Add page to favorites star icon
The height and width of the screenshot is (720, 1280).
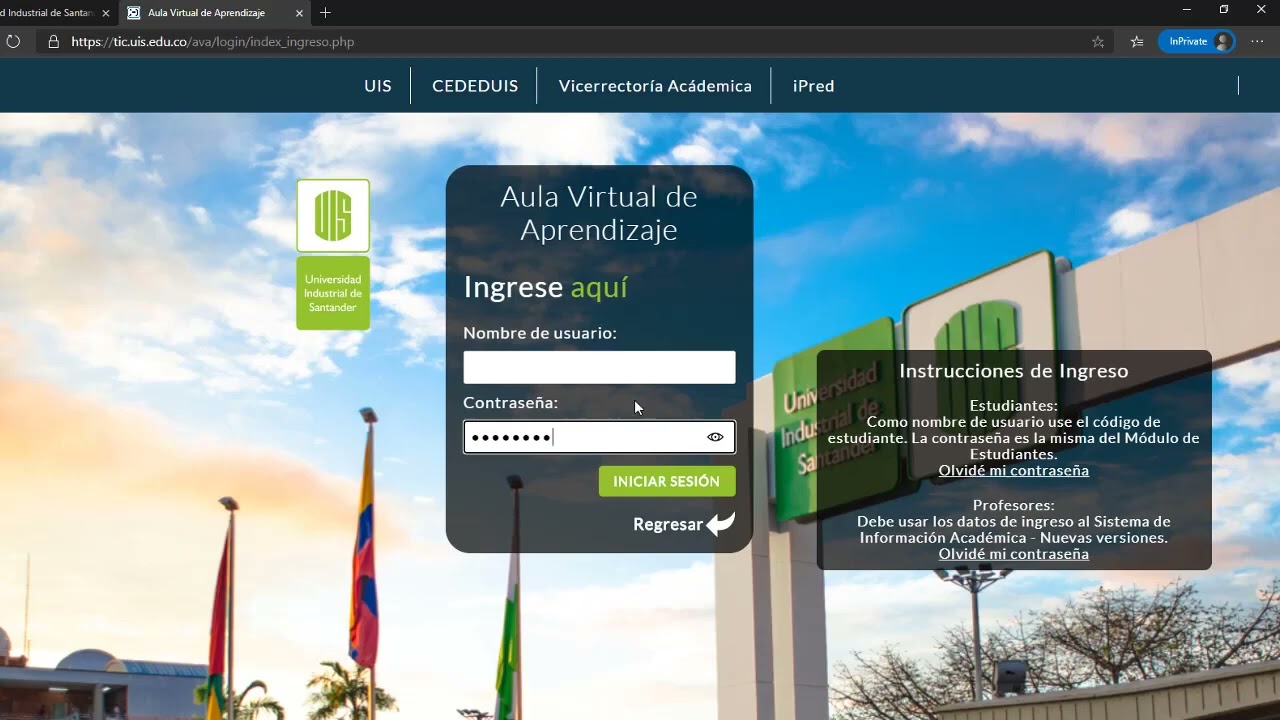pos(1098,42)
